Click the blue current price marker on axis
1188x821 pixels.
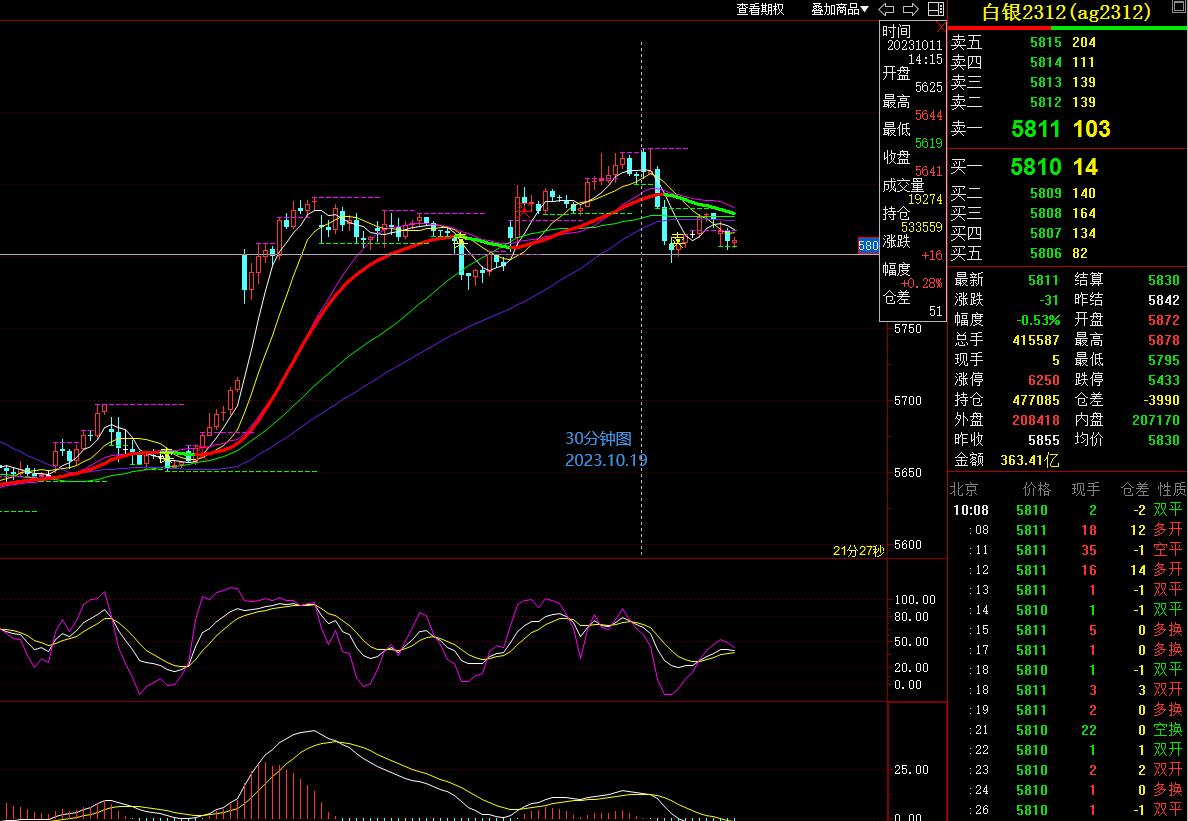tap(868, 245)
